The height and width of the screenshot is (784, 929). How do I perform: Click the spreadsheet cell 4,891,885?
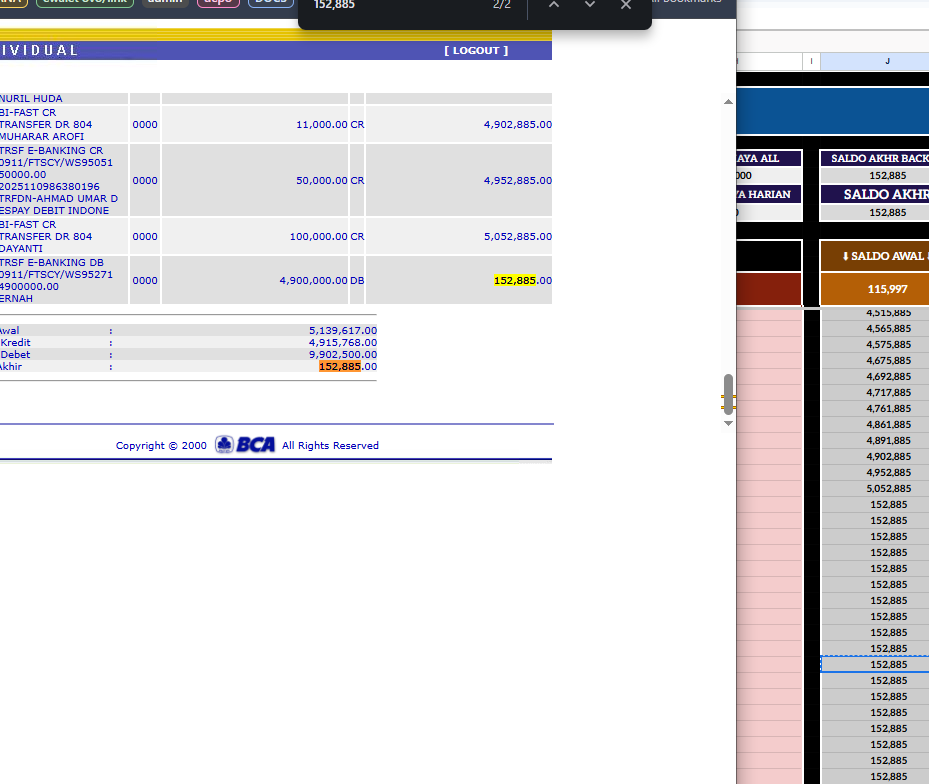(874, 440)
